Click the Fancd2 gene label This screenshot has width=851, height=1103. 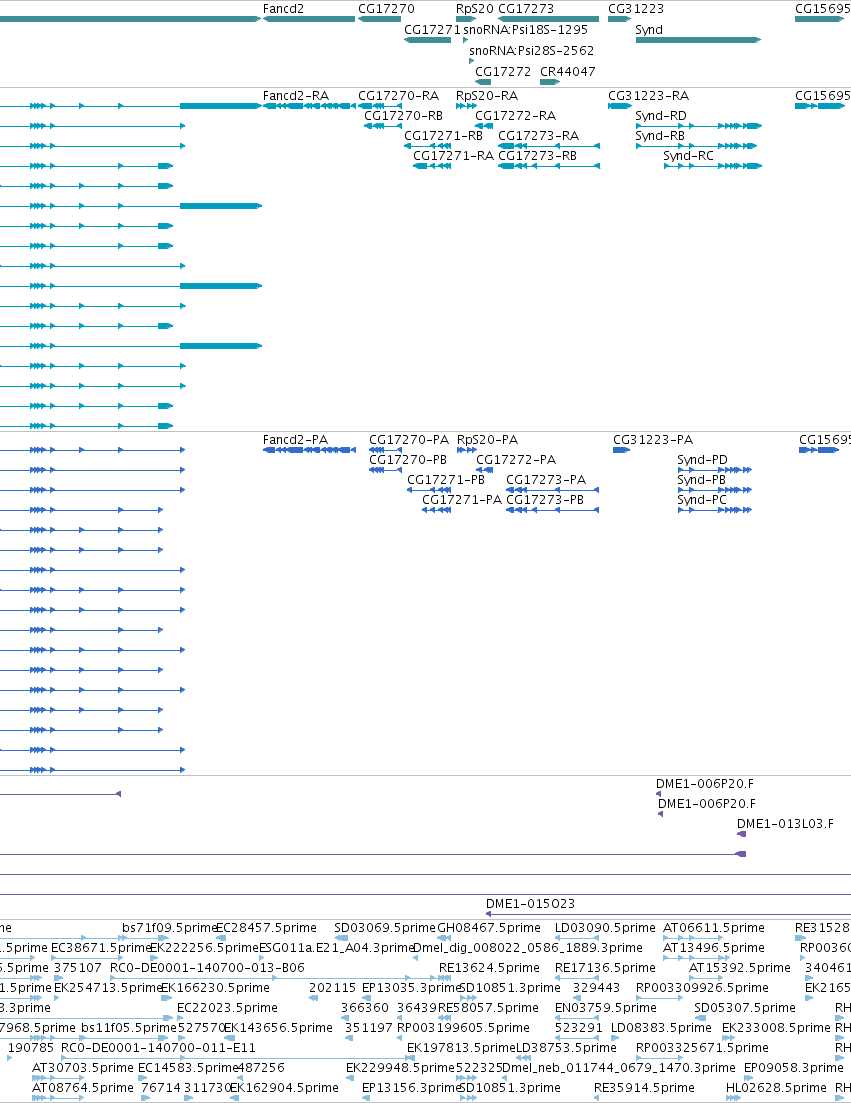pos(283,9)
